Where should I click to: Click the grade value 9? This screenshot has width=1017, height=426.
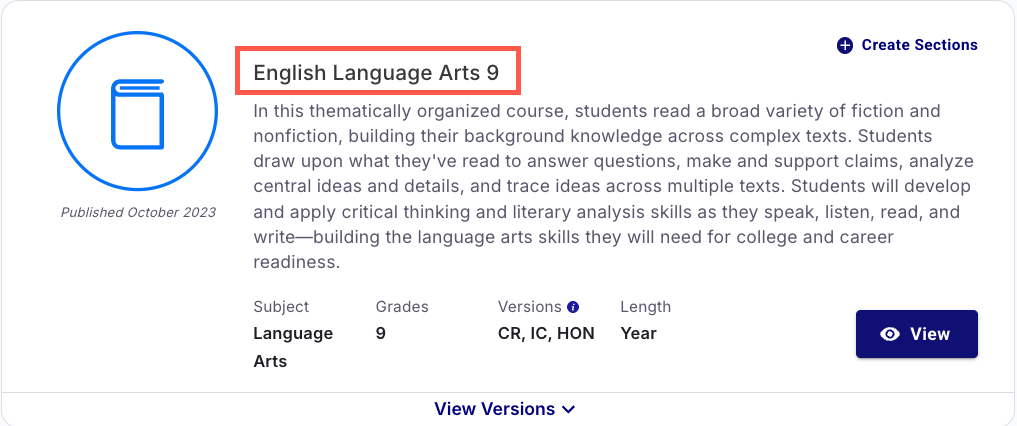[x=381, y=333]
